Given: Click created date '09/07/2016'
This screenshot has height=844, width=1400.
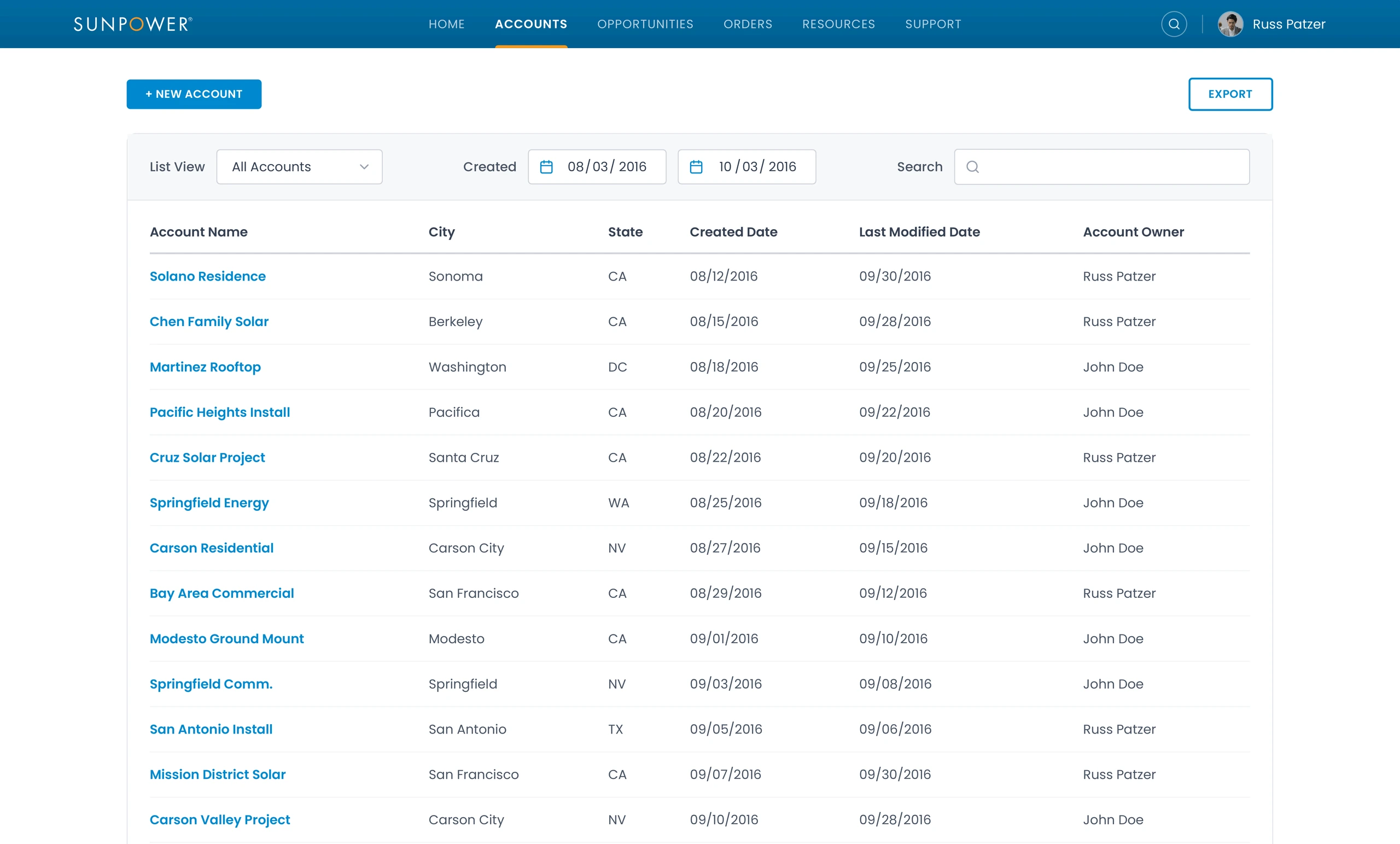Looking at the screenshot, I should 725,775.
